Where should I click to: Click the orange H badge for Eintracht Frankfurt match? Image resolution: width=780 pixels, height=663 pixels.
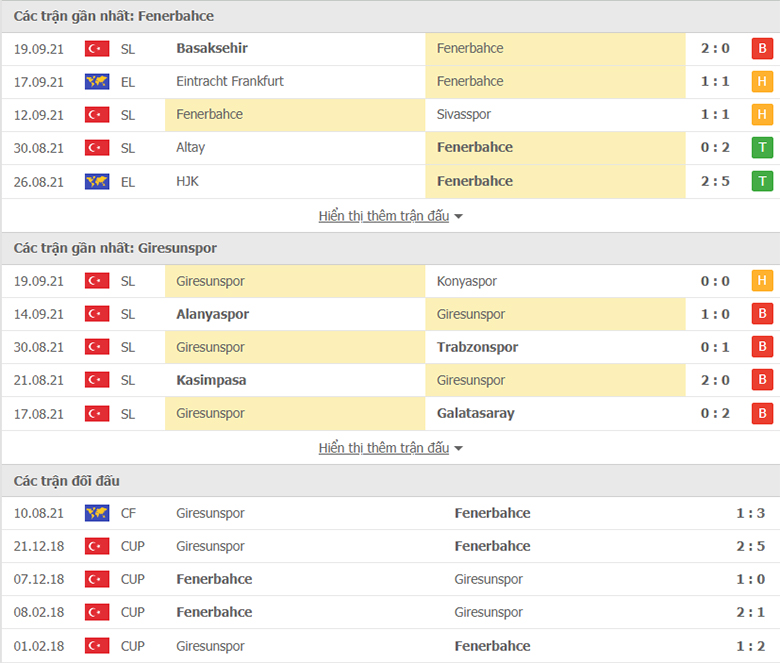(x=762, y=82)
